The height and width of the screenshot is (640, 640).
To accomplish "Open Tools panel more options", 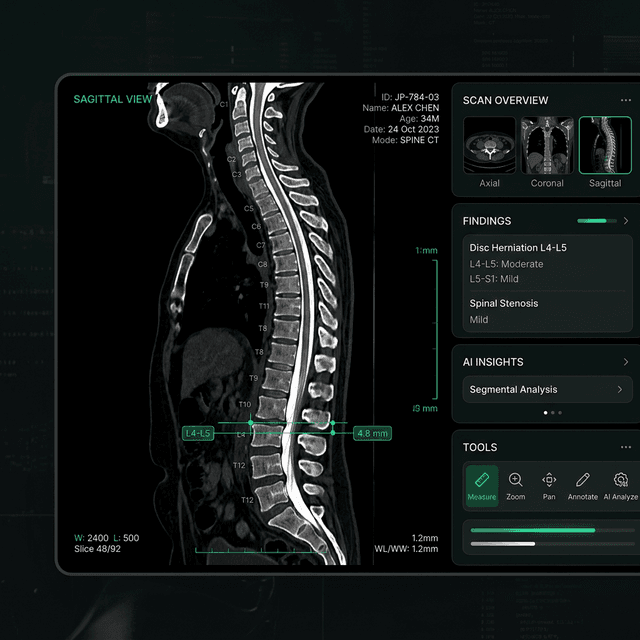I will pos(626,447).
